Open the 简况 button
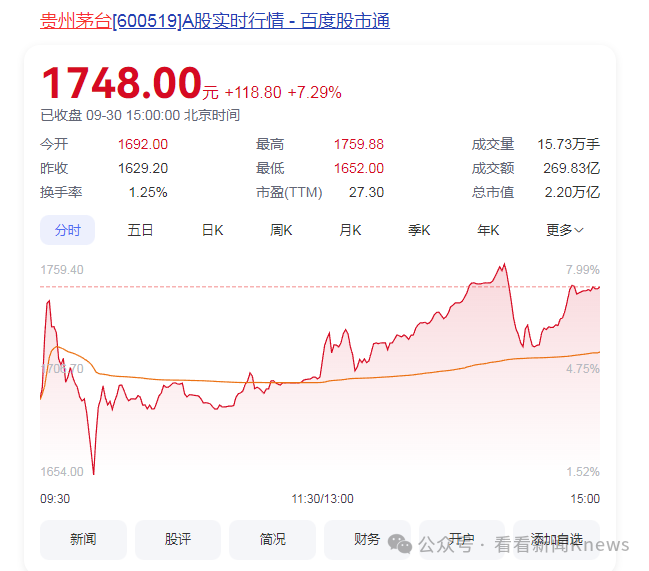 click(272, 540)
